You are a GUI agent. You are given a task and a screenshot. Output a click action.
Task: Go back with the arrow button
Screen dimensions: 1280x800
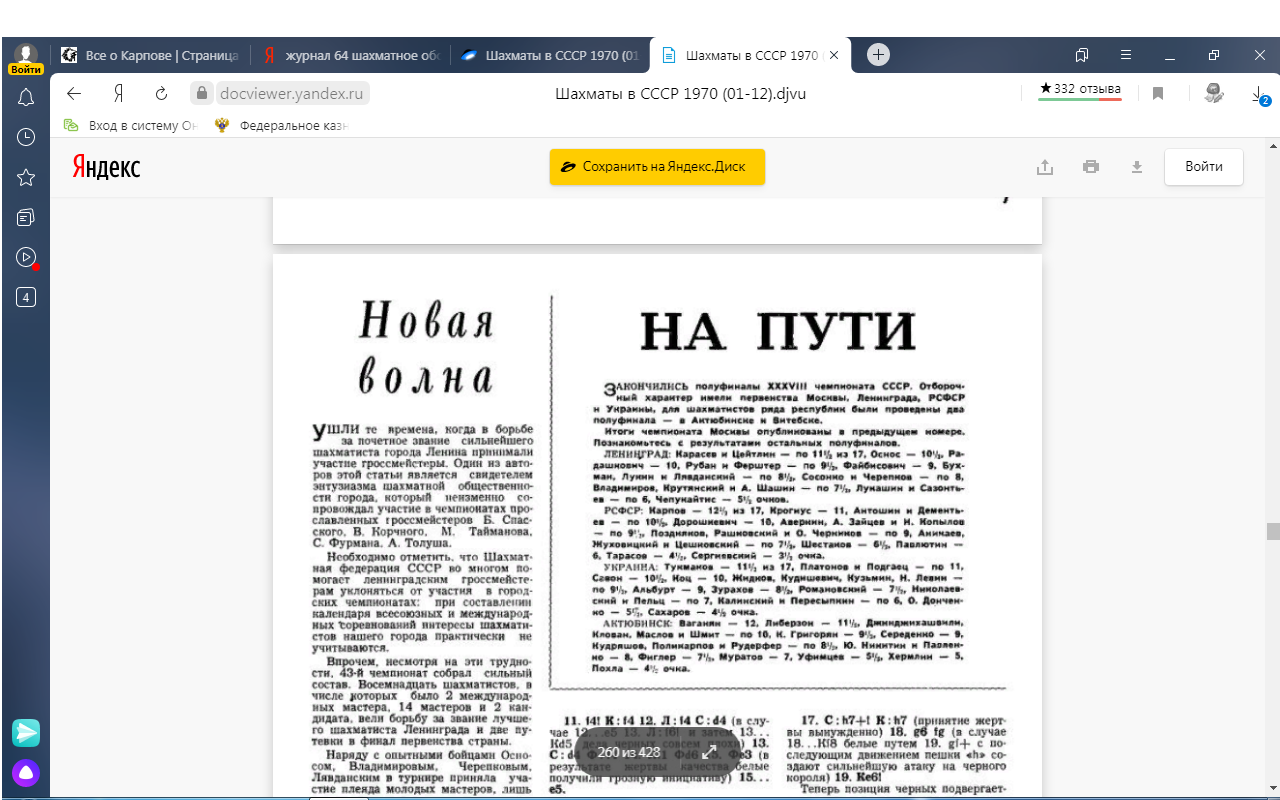(x=74, y=93)
